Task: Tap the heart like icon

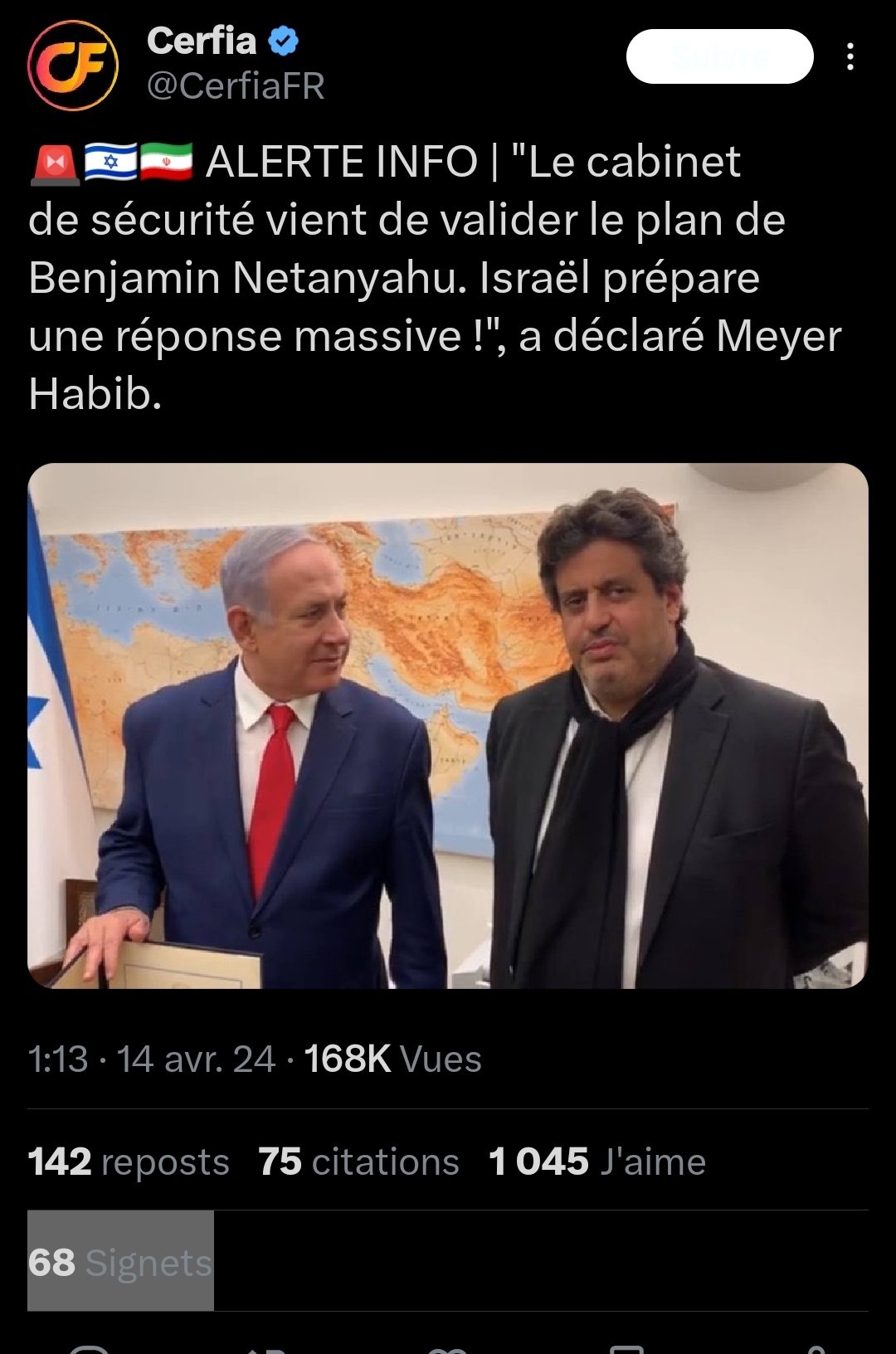Action: (448, 1349)
